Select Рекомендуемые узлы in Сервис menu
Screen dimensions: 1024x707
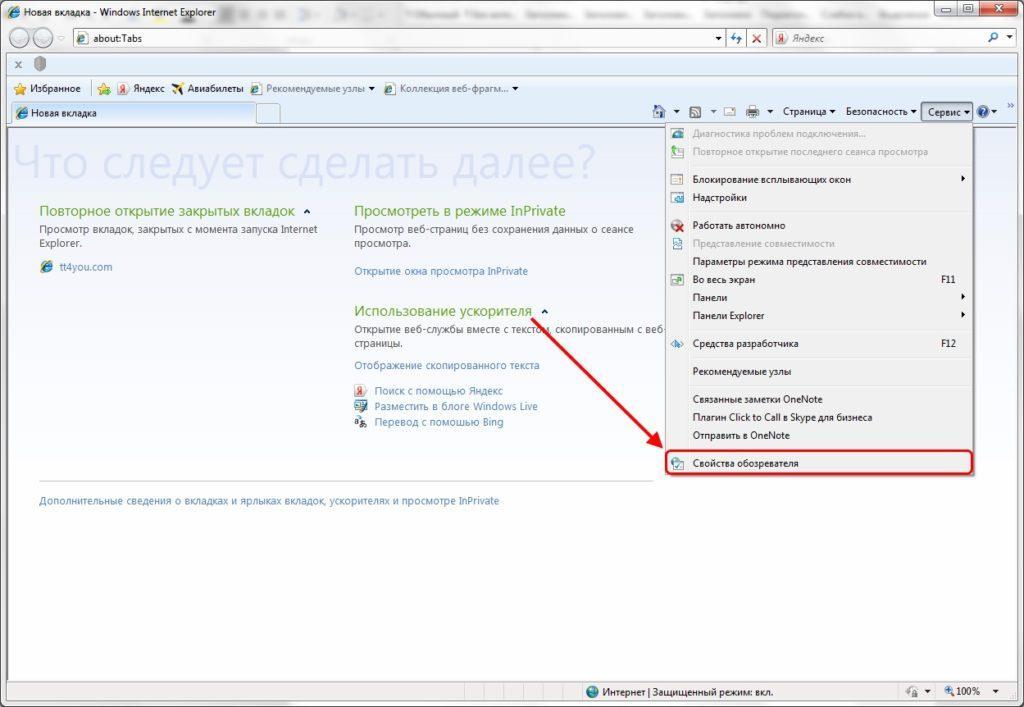pyautogui.click(x=819, y=371)
